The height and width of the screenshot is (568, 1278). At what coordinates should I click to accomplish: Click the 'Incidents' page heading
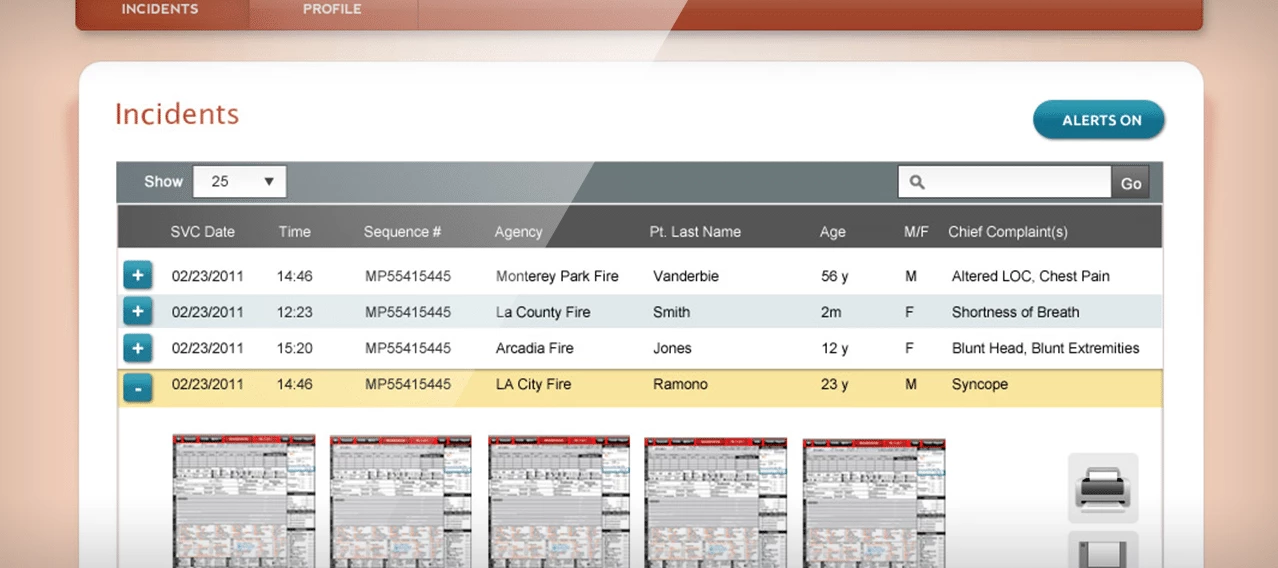click(177, 114)
